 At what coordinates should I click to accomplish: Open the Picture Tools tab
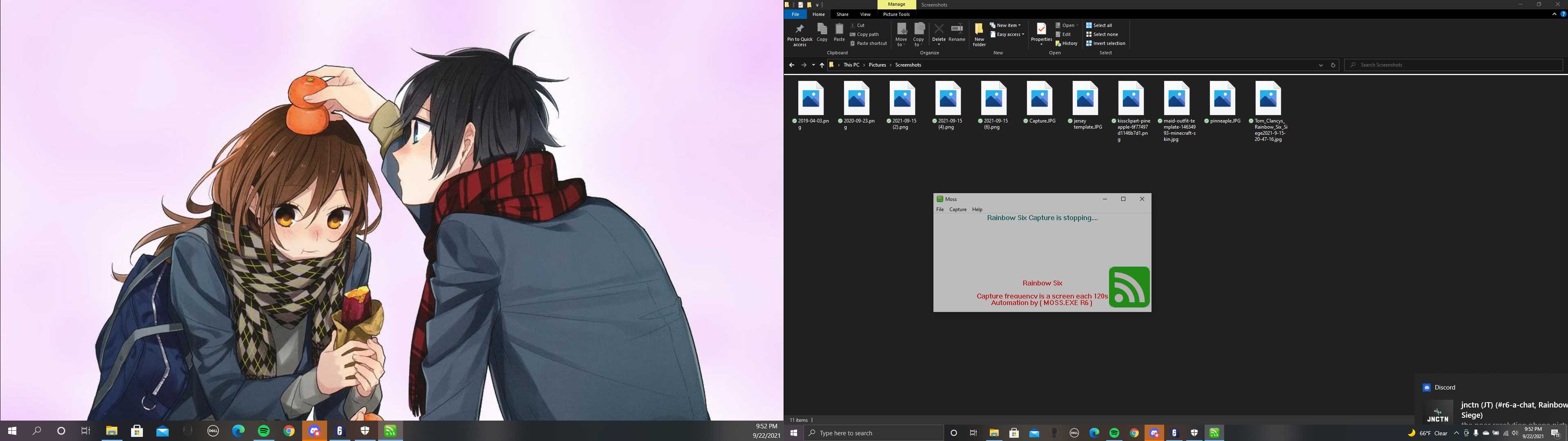[896, 14]
